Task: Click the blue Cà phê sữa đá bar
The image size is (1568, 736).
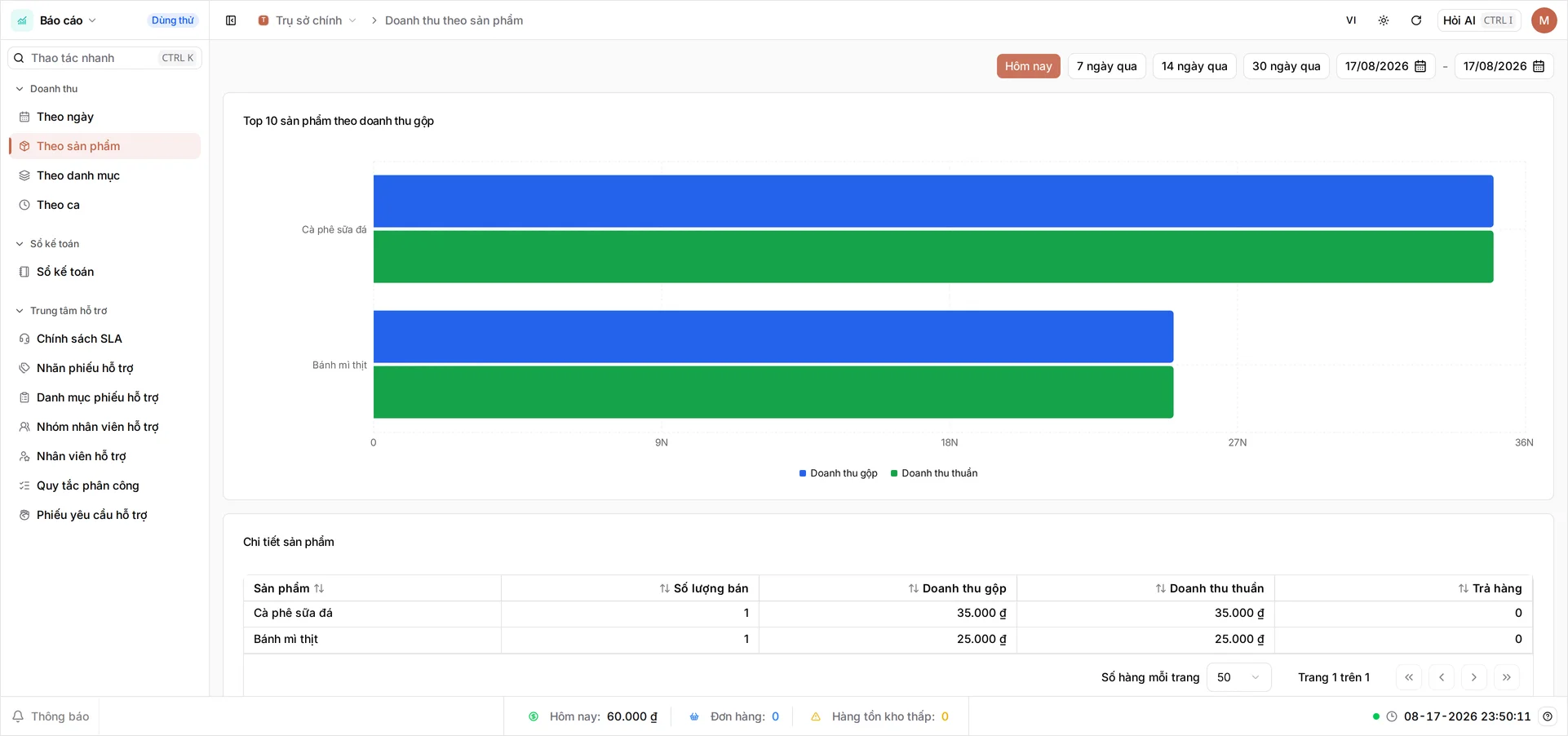Action: [x=933, y=202]
